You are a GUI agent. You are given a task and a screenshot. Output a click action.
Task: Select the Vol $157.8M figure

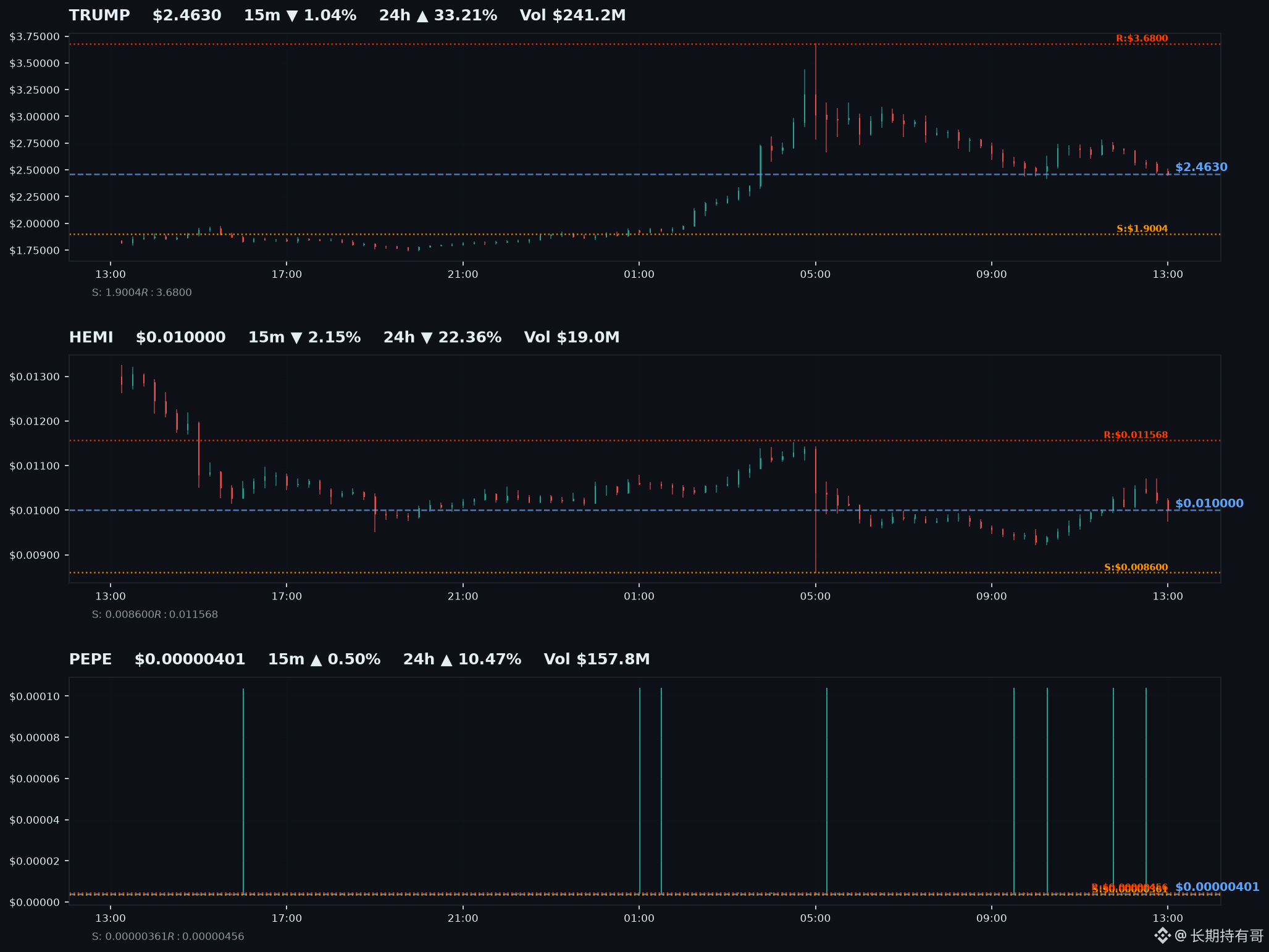[597, 660]
